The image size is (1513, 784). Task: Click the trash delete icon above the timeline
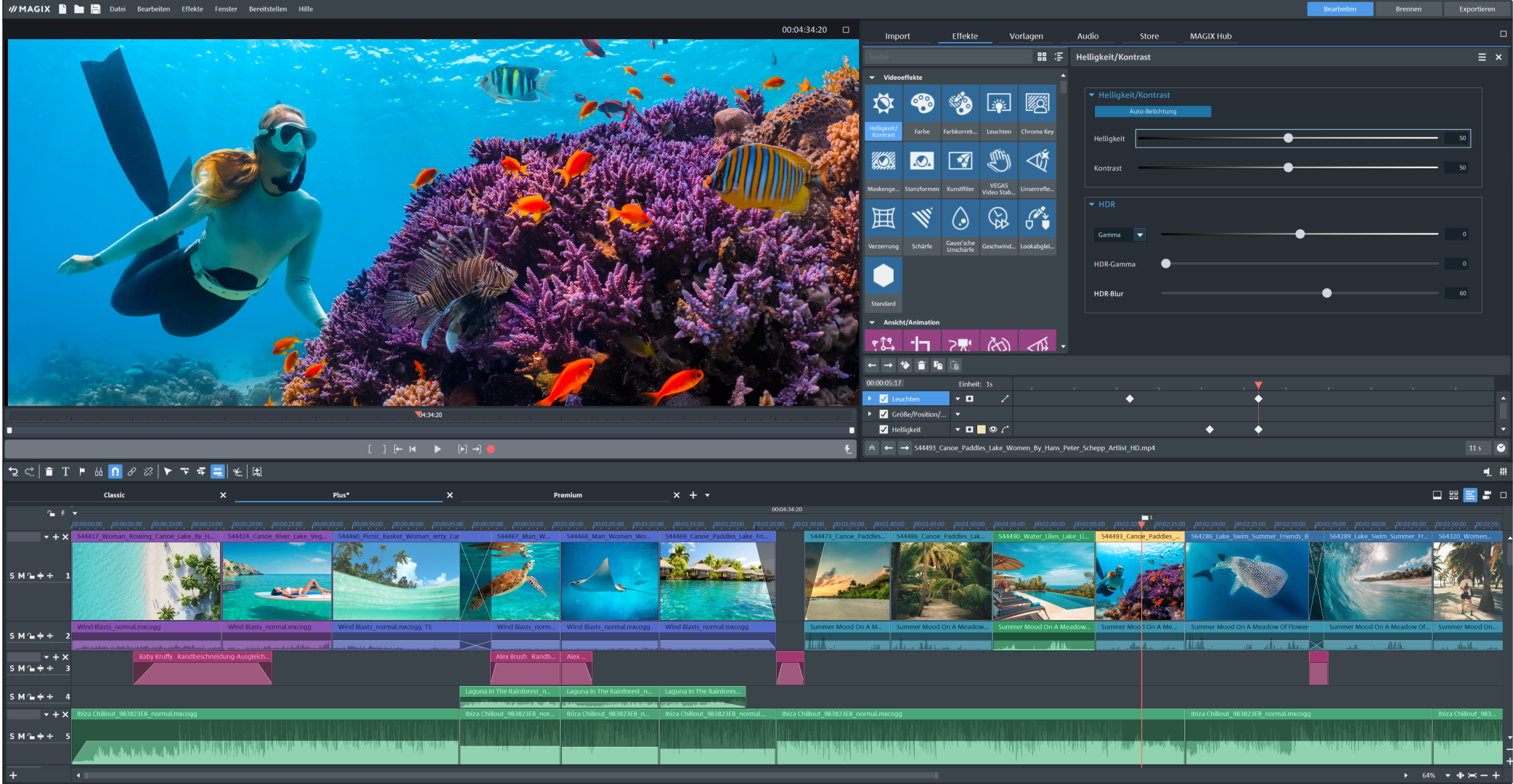(49, 471)
